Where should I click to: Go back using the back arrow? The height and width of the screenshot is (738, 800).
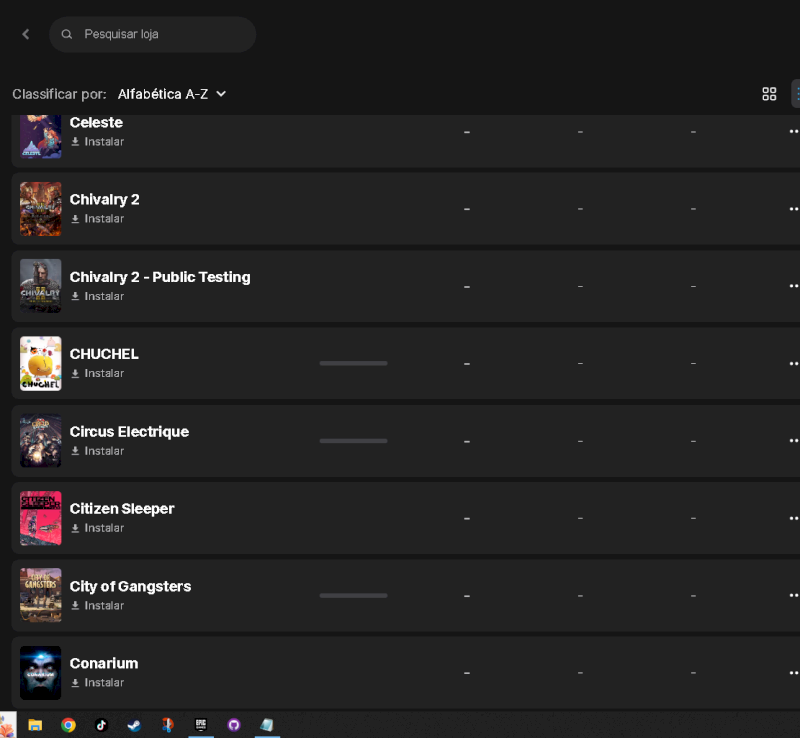[26, 34]
